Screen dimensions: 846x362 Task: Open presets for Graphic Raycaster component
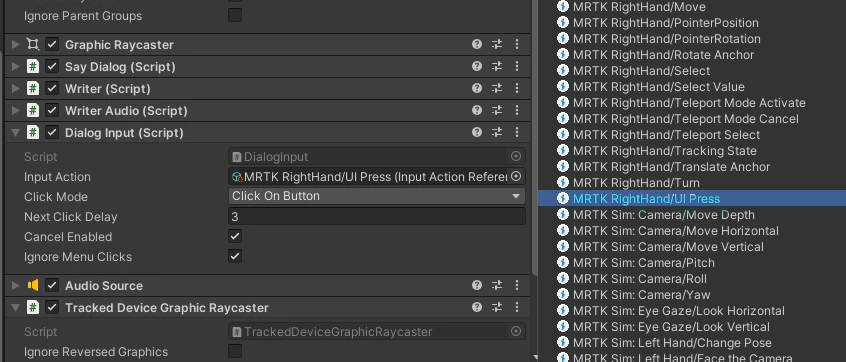[x=497, y=44]
